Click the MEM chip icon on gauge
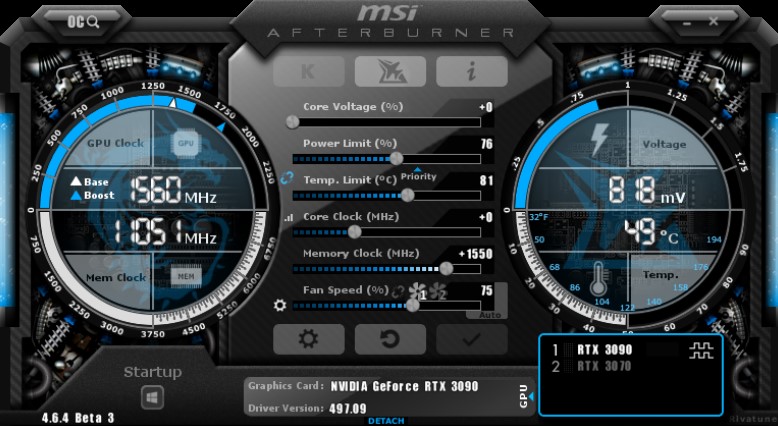 [x=186, y=277]
